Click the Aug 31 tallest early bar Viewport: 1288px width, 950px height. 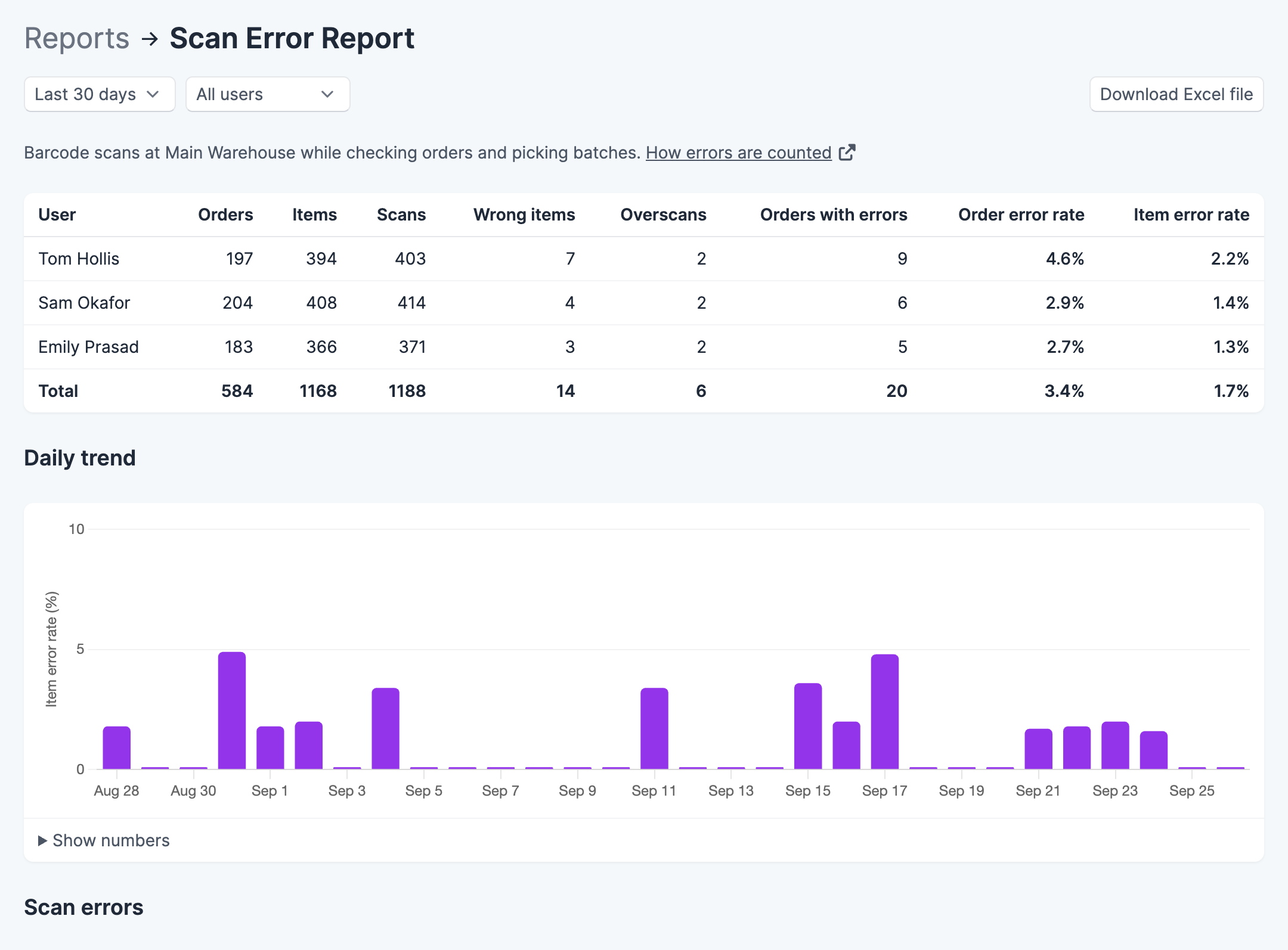[232, 710]
